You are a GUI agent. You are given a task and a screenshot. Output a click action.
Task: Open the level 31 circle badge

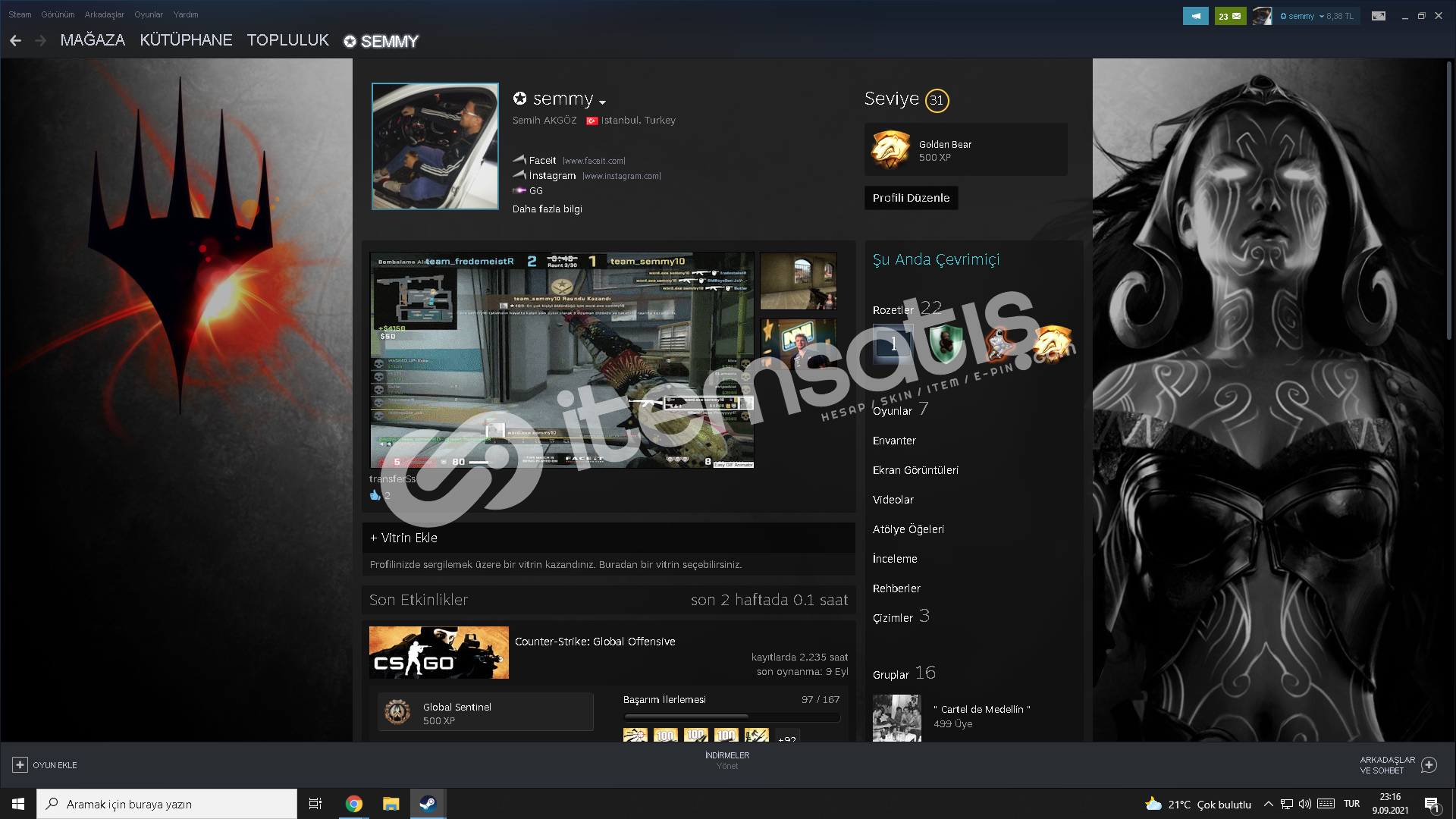click(x=937, y=100)
